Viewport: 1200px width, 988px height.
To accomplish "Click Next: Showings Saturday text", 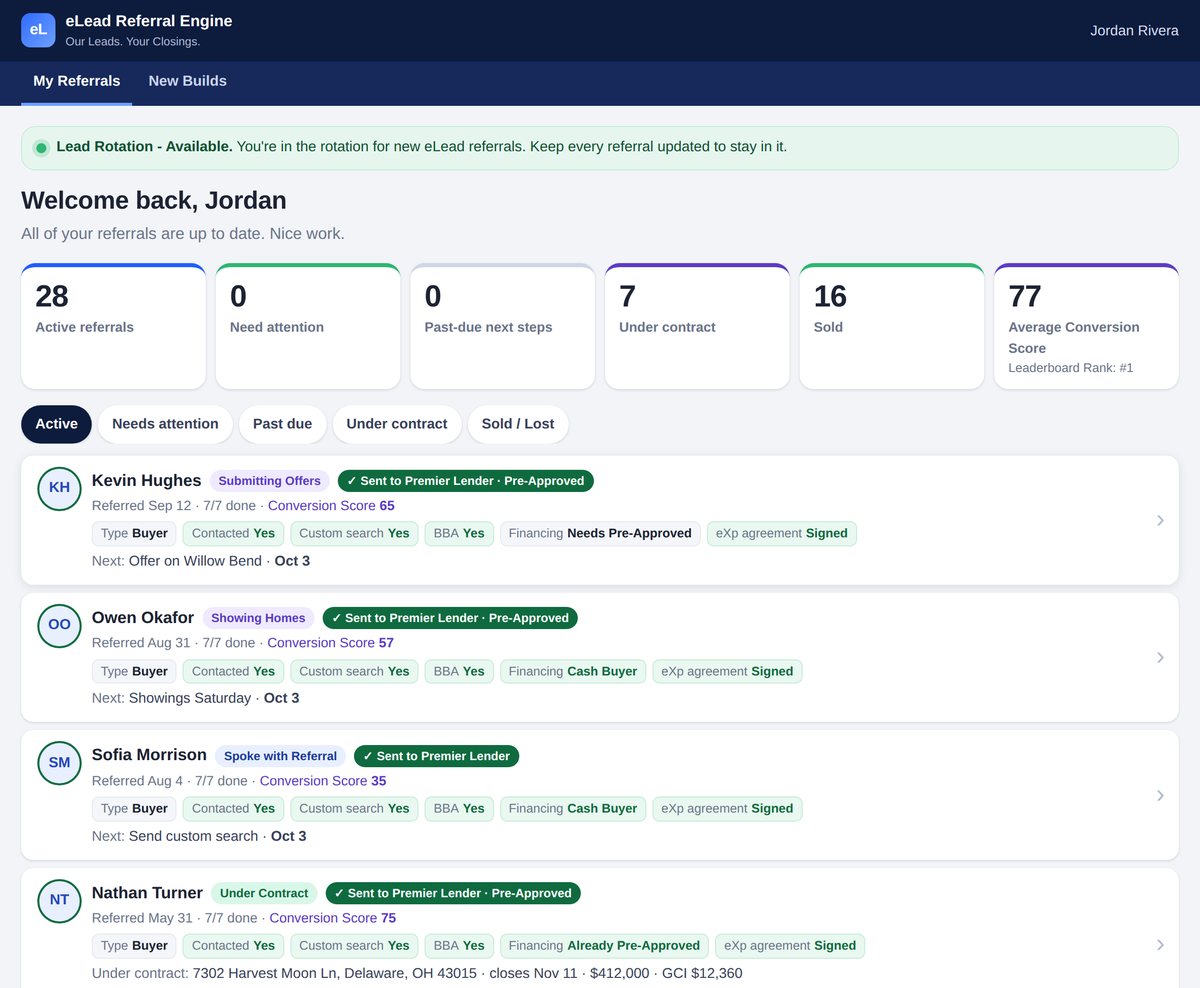I will 195,698.
